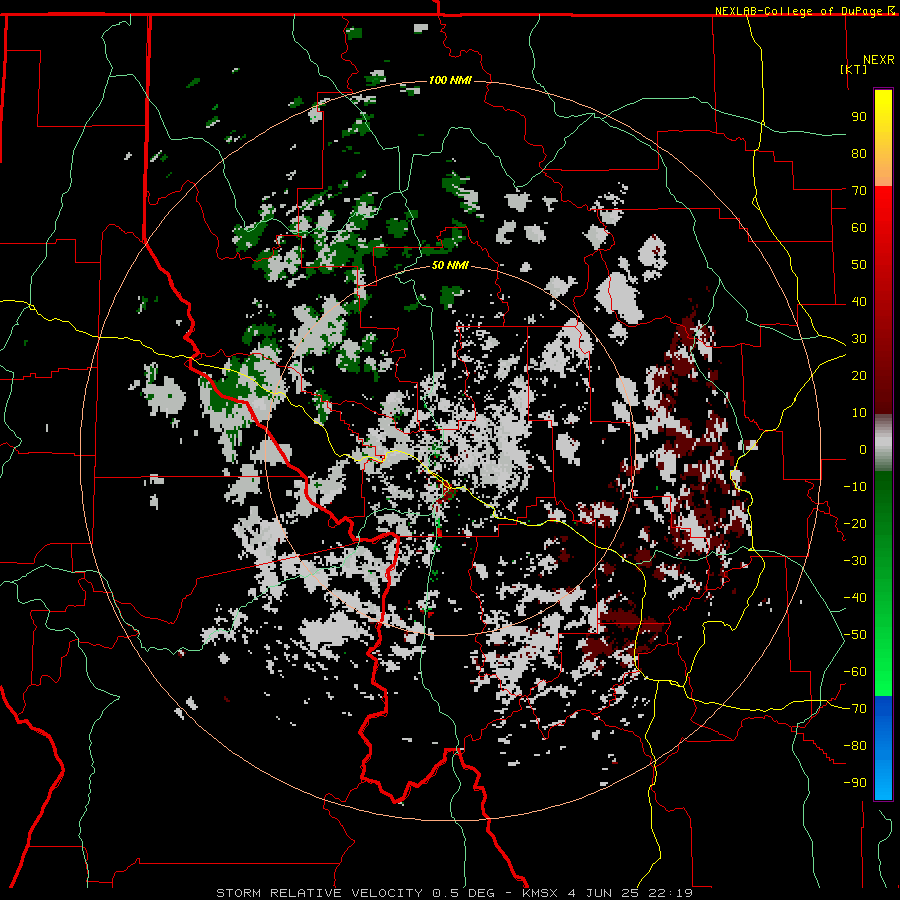Select the 50 value on the velocity scale
The height and width of the screenshot is (900, 900).
859,265
